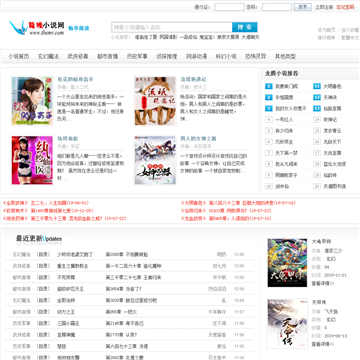360x360 pixels.
Task: Open the 其他类型 category tab
Action: [x=285, y=56]
